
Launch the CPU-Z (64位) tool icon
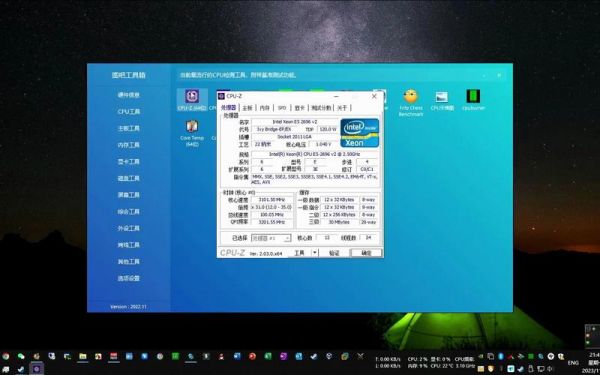pyautogui.click(x=192, y=99)
